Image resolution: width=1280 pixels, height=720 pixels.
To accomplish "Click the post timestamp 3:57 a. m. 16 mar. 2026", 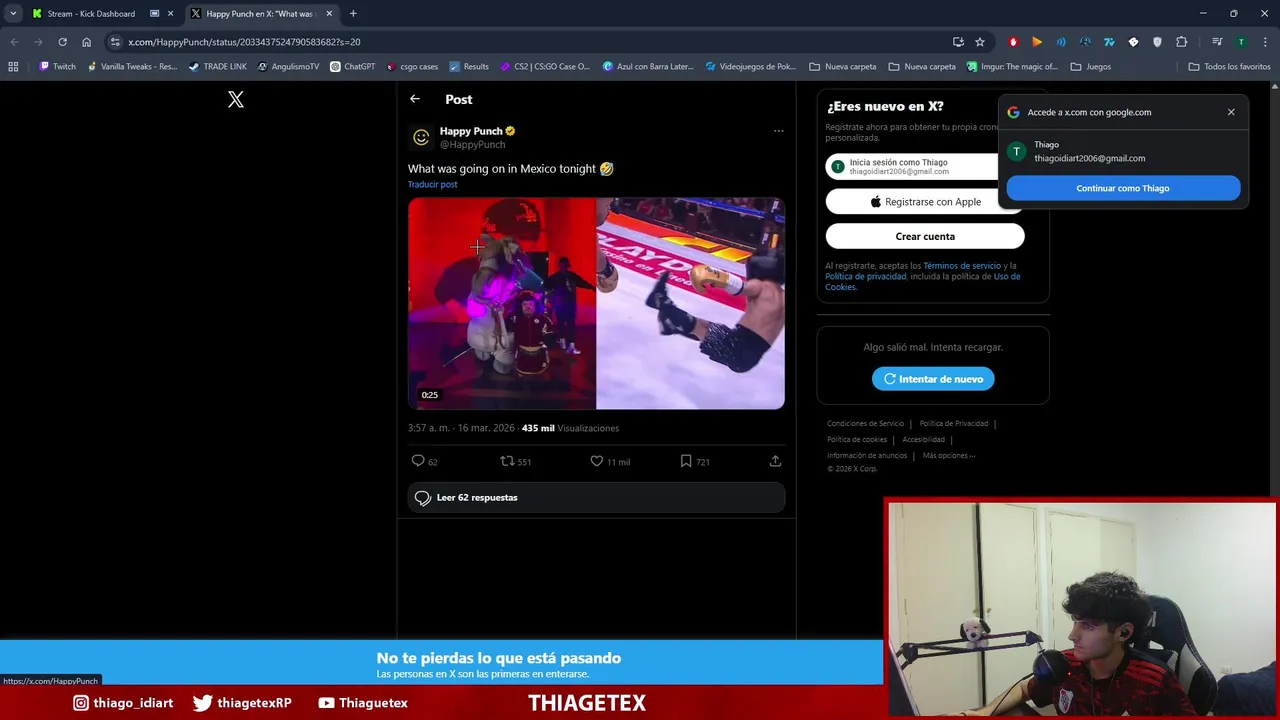I will pos(461,428).
